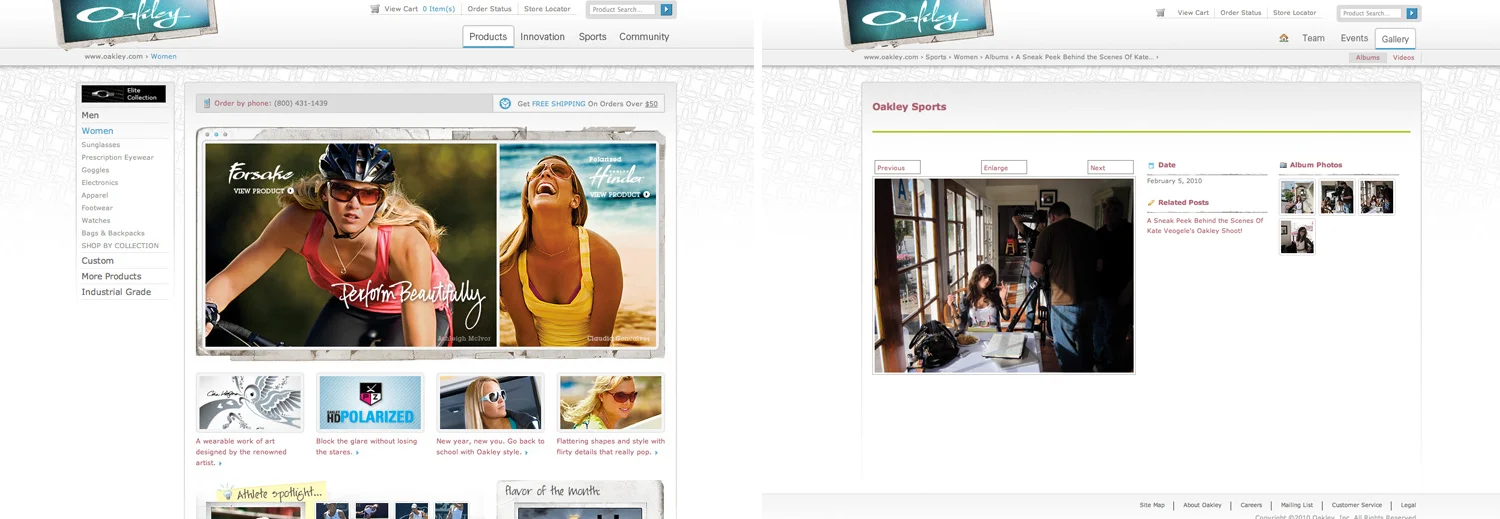Click Product Search field on Gallery page

(1371, 14)
